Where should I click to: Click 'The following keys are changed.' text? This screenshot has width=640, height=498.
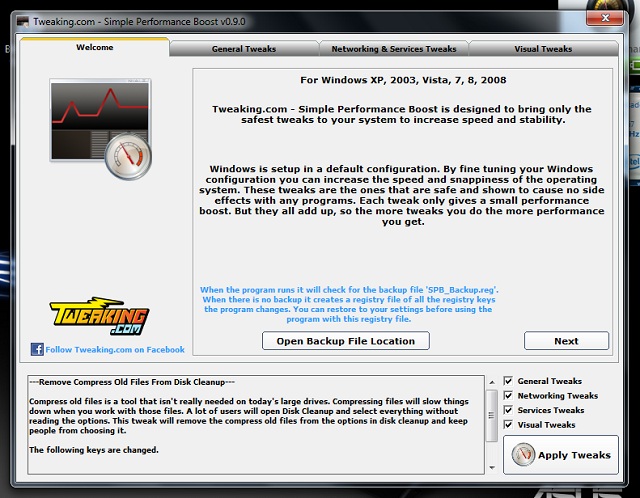tap(94, 450)
